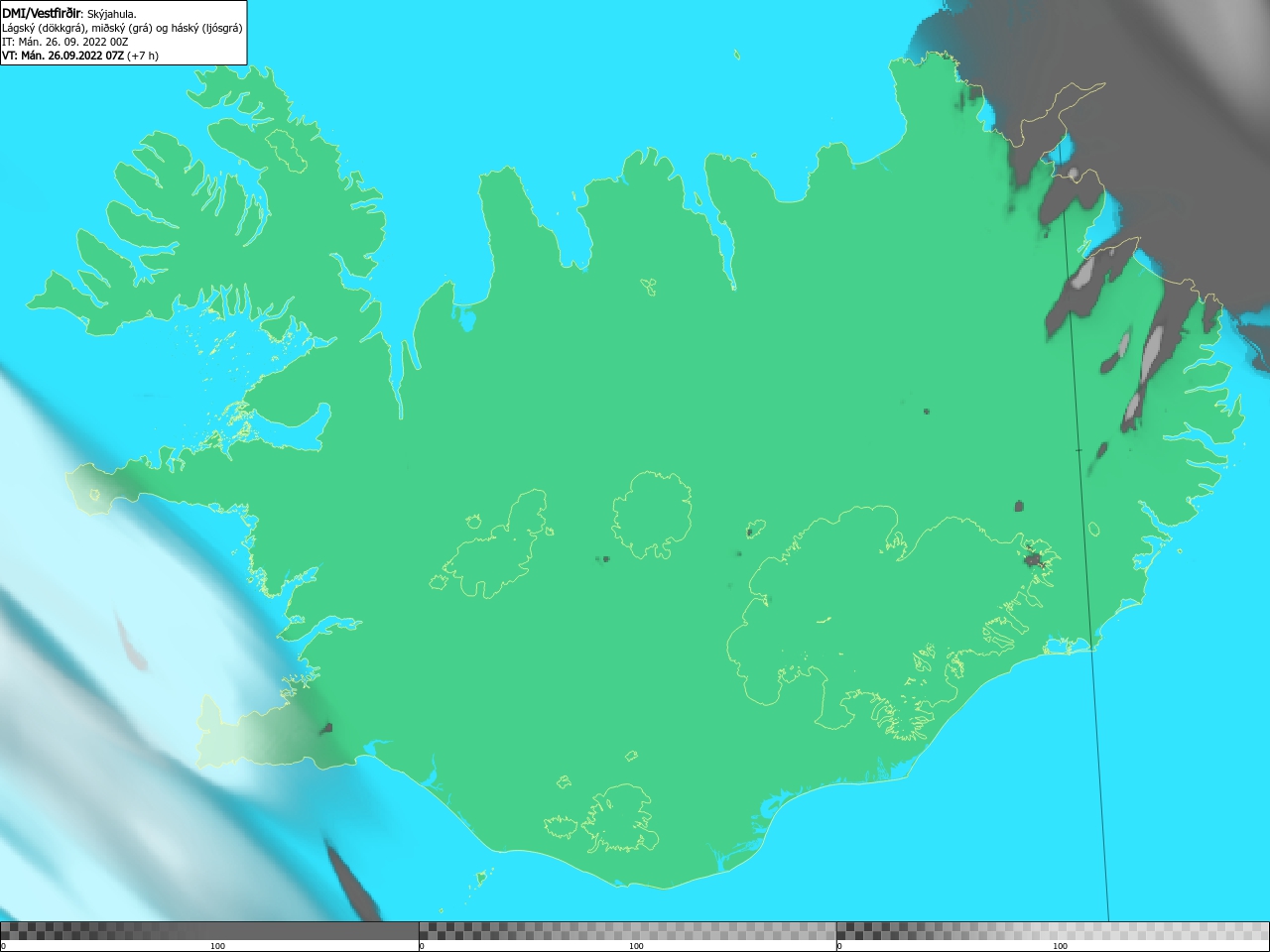The width and height of the screenshot is (1270, 952).
Task: Click the dark gray low-cloud scale bar
Action: click(x=209, y=930)
